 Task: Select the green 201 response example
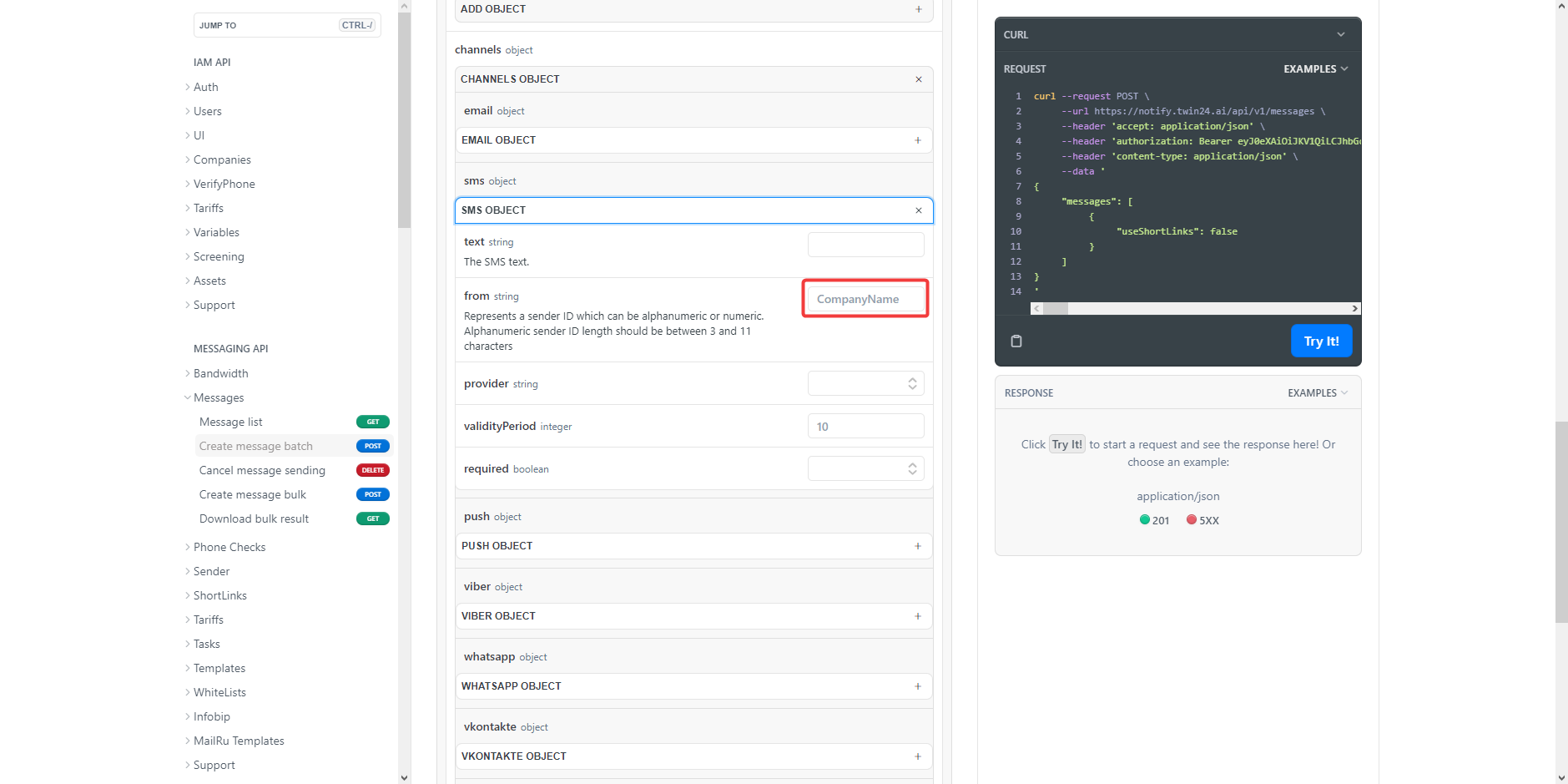[1154, 520]
